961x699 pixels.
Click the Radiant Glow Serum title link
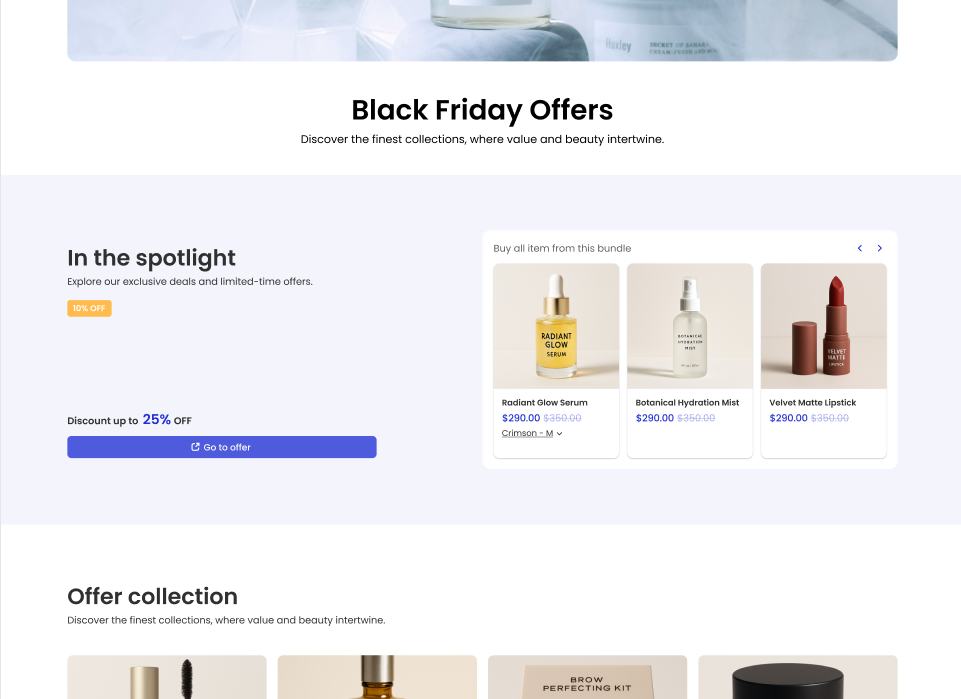[x=544, y=403]
